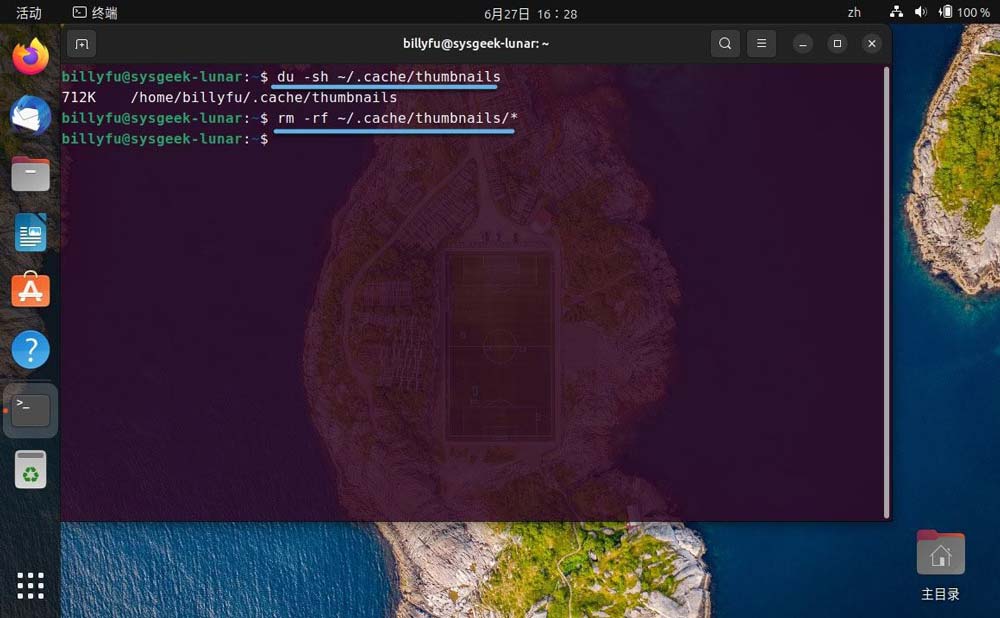Click the 'billyfu@sysgeek-lunar: ~' window title
Viewport: 1000px width, 618px height.
(476, 43)
